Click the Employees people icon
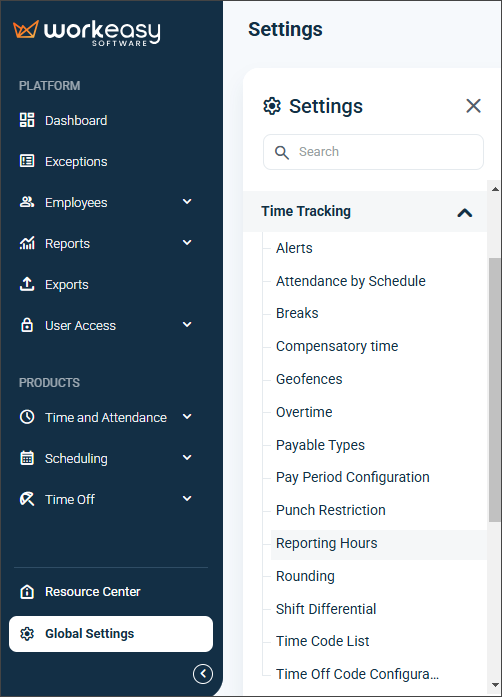The width and height of the screenshot is (502, 697). [27, 202]
